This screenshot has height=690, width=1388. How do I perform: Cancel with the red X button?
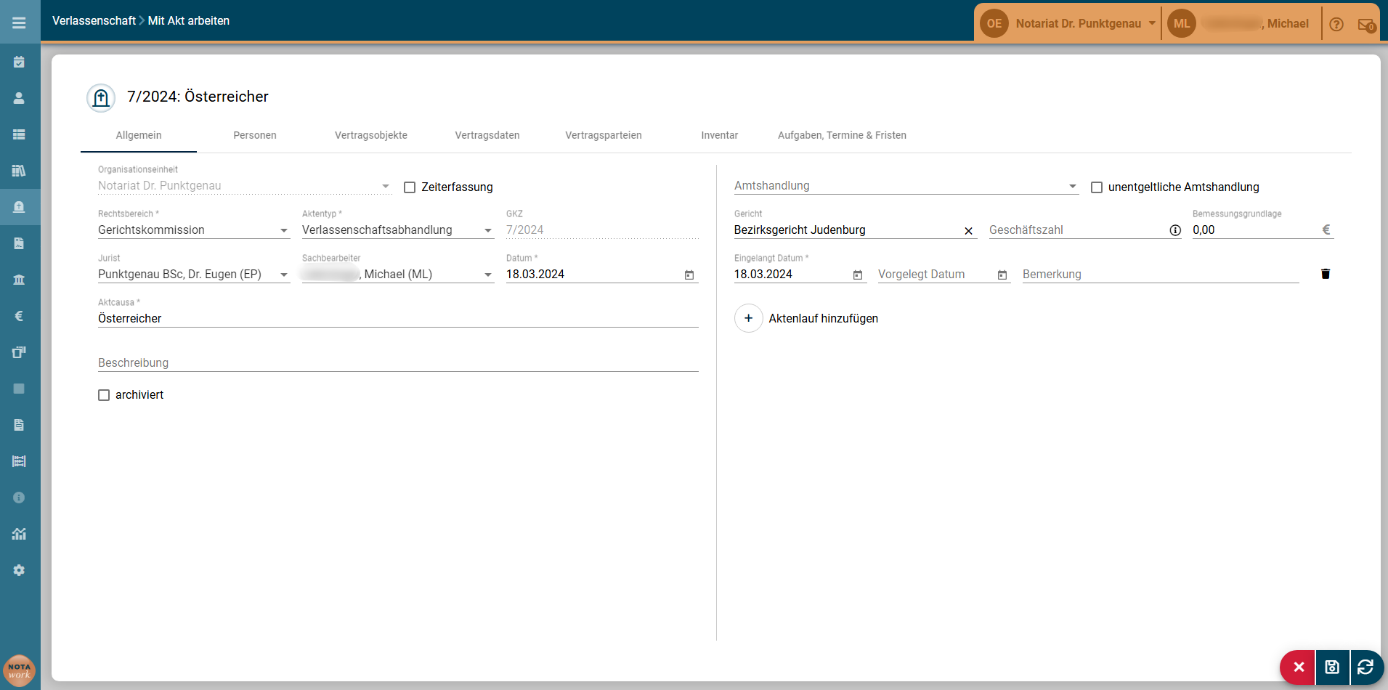[1298, 667]
